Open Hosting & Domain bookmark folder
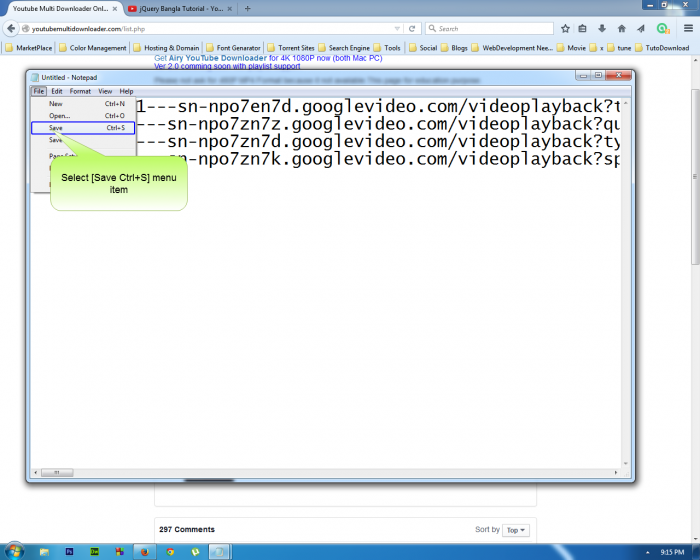700x560 pixels. [167, 48]
